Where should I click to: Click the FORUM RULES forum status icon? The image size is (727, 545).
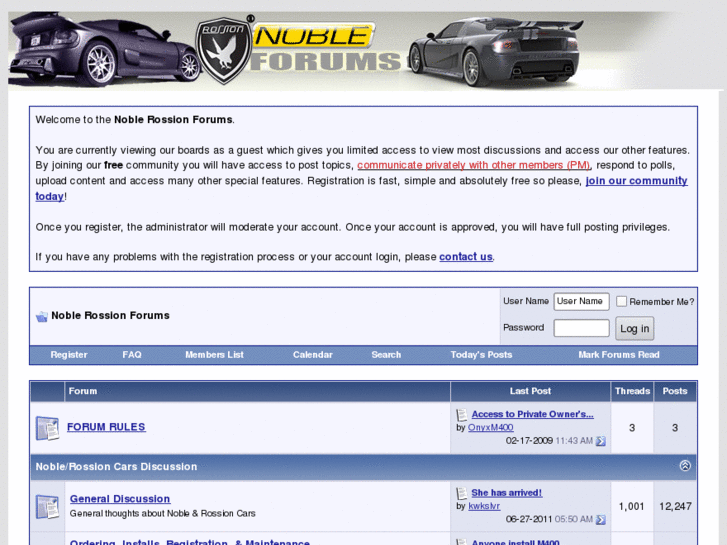(x=47, y=428)
